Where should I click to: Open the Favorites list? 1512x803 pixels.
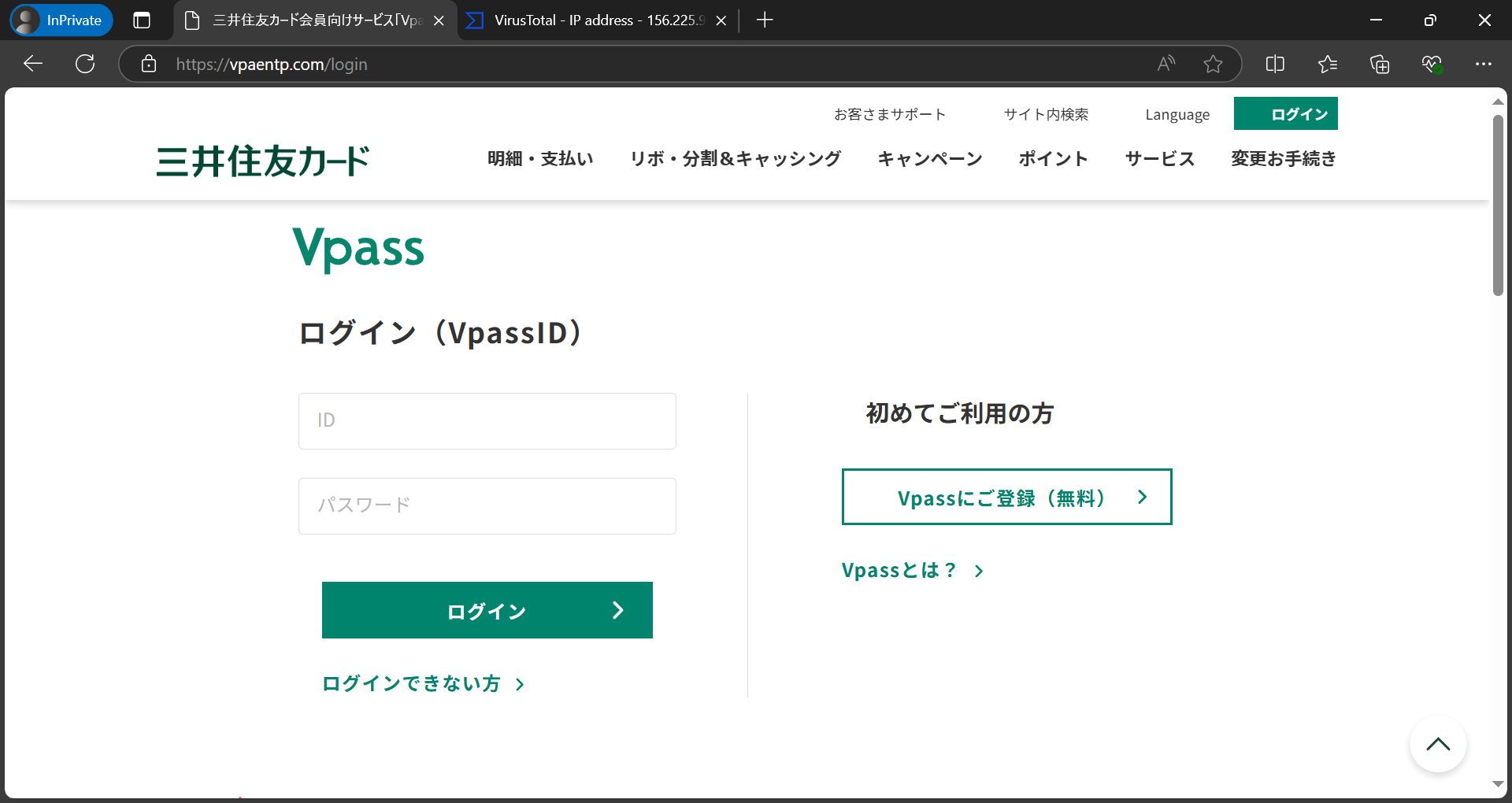pos(1328,64)
